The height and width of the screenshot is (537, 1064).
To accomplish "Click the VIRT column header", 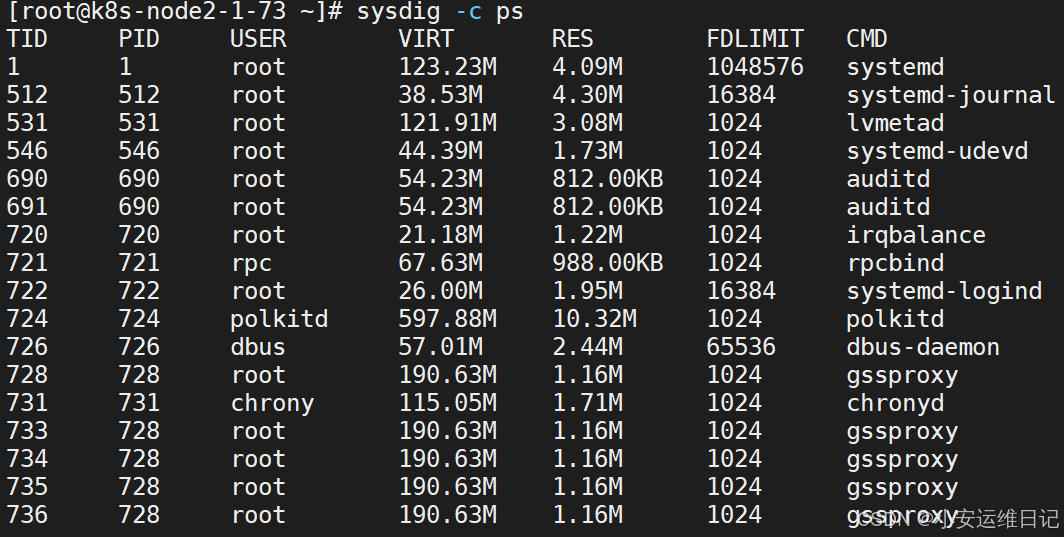I will tap(426, 39).
